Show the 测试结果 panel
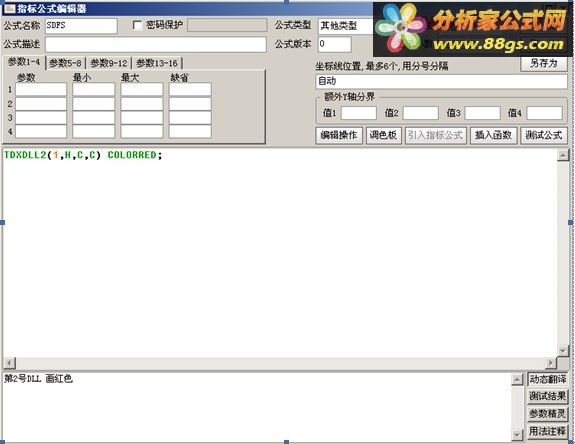The image size is (575, 444). pos(547,396)
